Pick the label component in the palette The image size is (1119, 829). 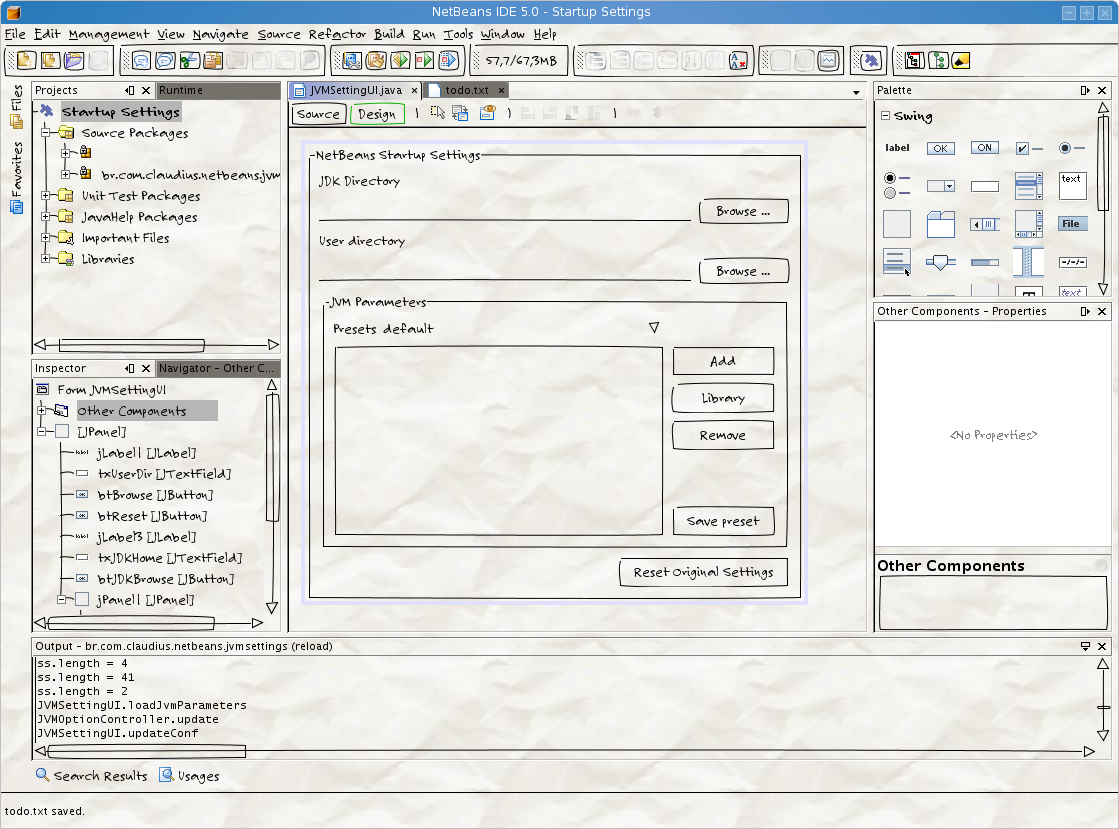(897, 148)
